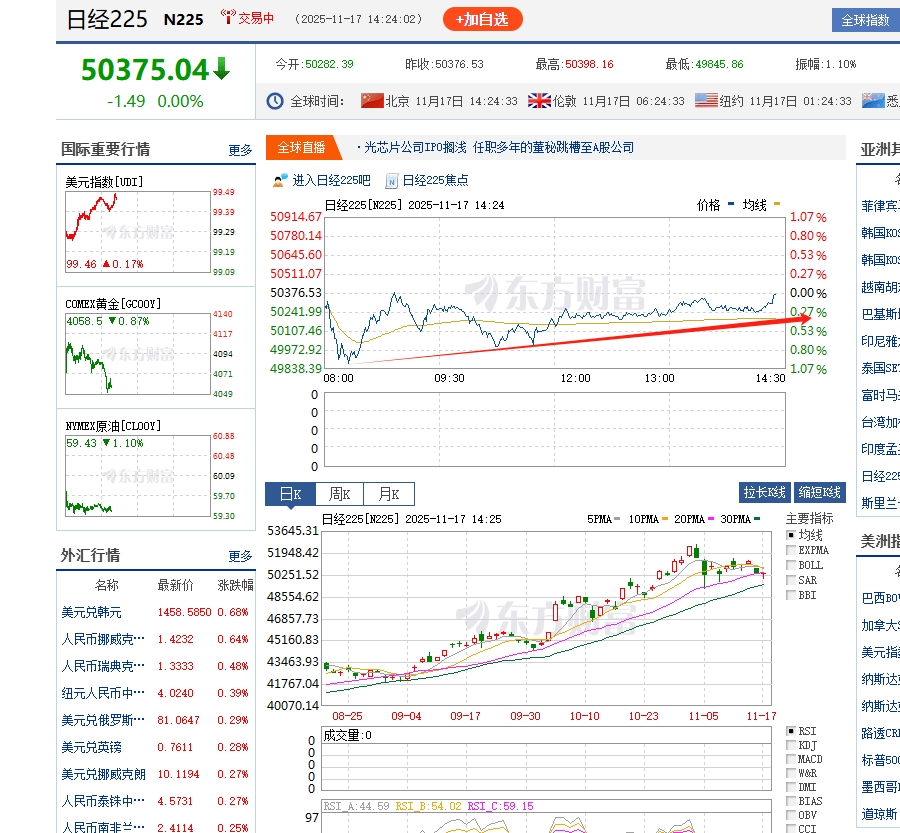Click the 成交量:0 label

(x=347, y=735)
